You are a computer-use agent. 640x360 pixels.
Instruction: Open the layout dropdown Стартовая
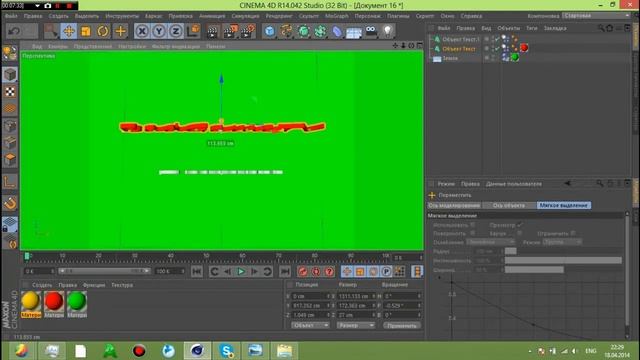(596, 16)
